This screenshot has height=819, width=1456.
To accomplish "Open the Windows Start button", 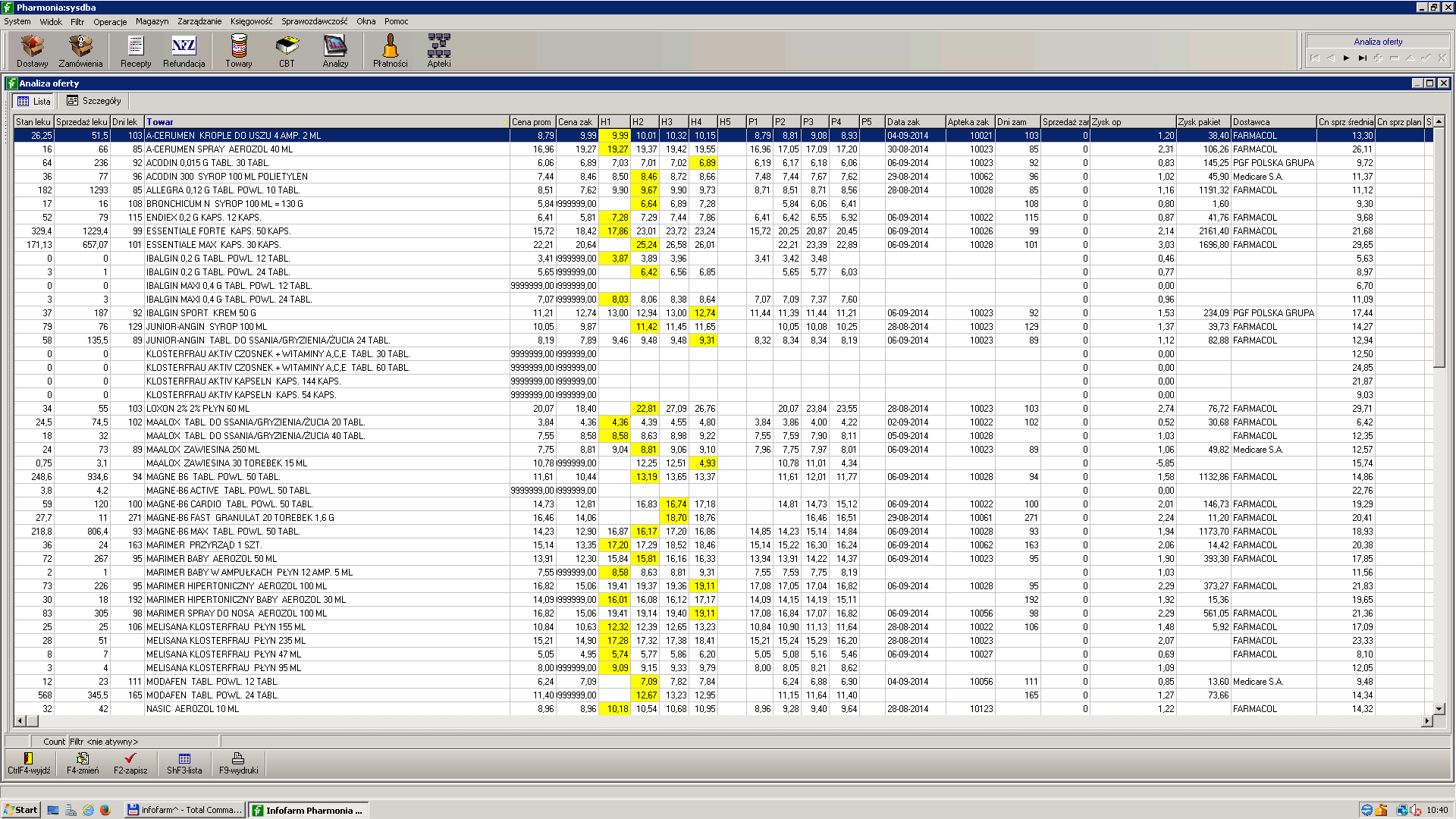I will (x=20, y=810).
